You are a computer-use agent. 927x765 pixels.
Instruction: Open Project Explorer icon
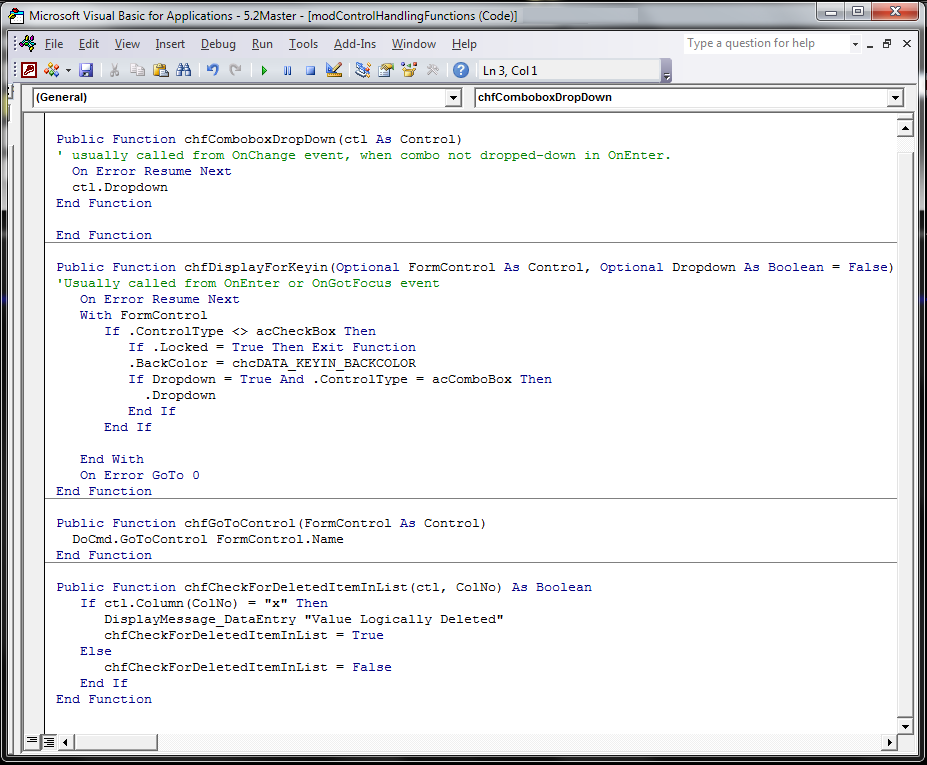pyautogui.click(x=362, y=70)
